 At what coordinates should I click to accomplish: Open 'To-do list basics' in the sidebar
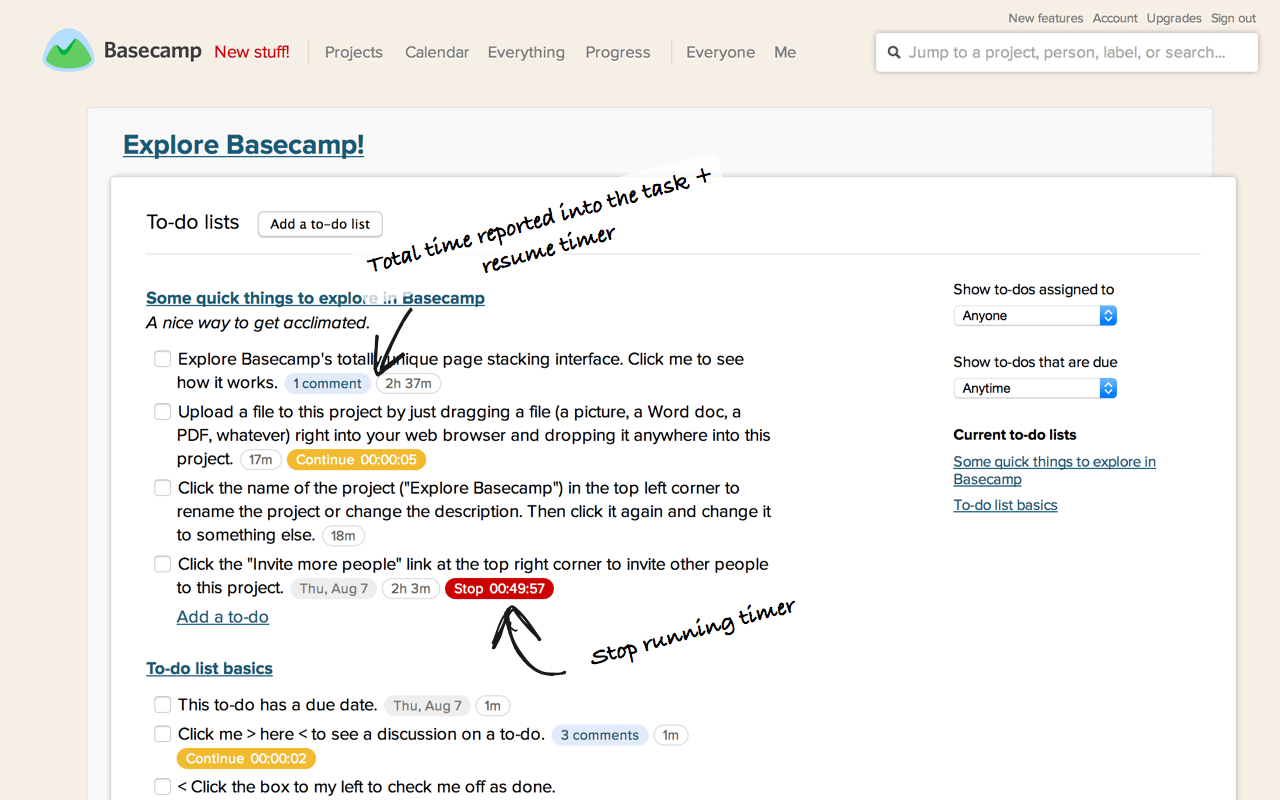[1005, 505]
